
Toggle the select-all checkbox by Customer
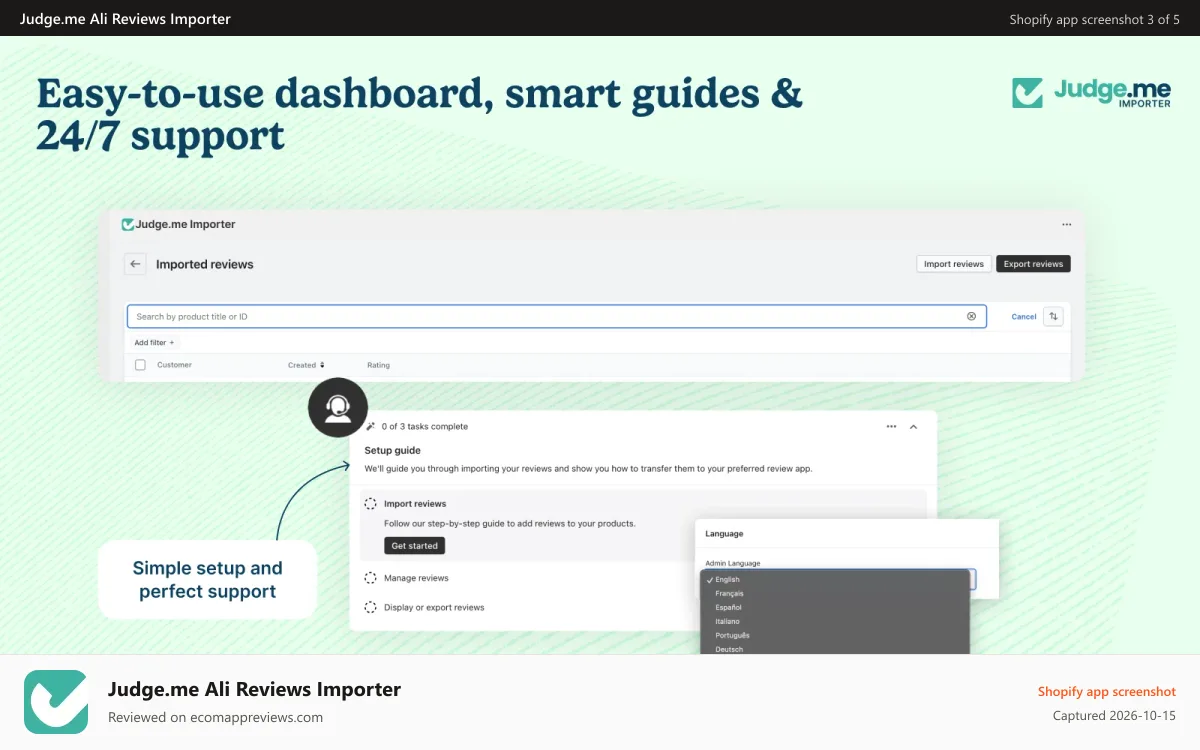click(140, 365)
